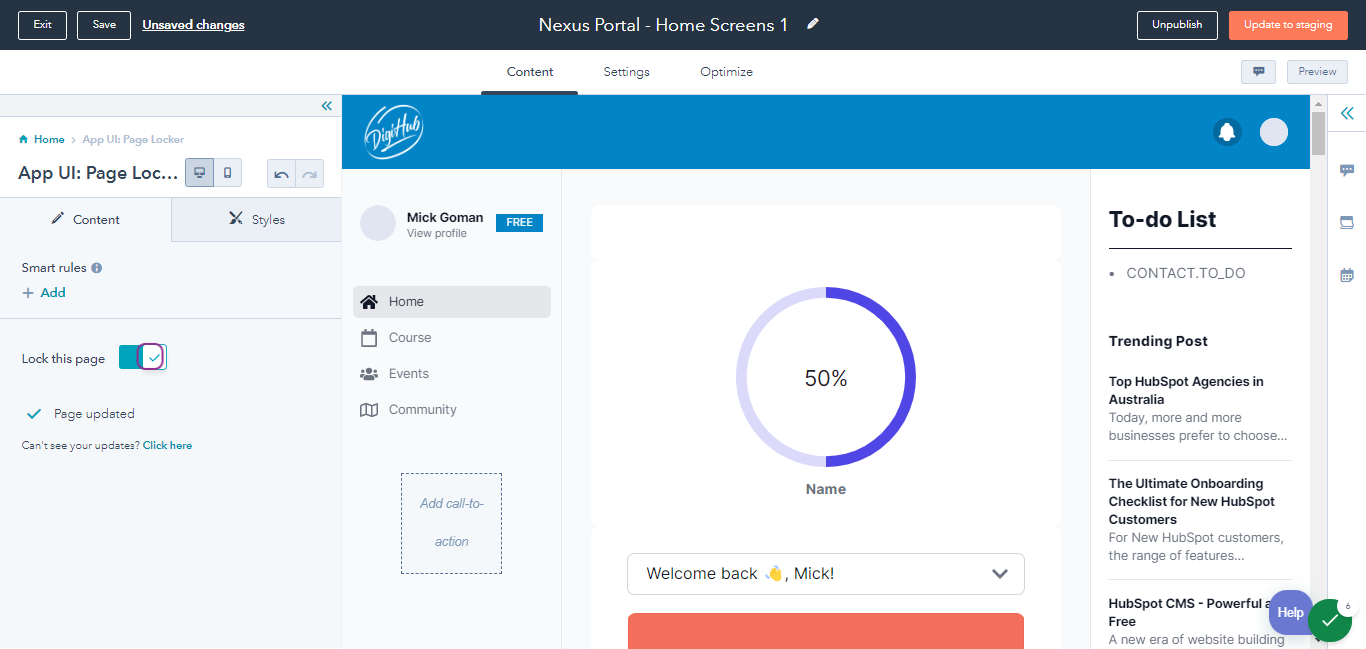Select the Styles sidebar tab
The image size is (1366, 649).
[x=257, y=219]
